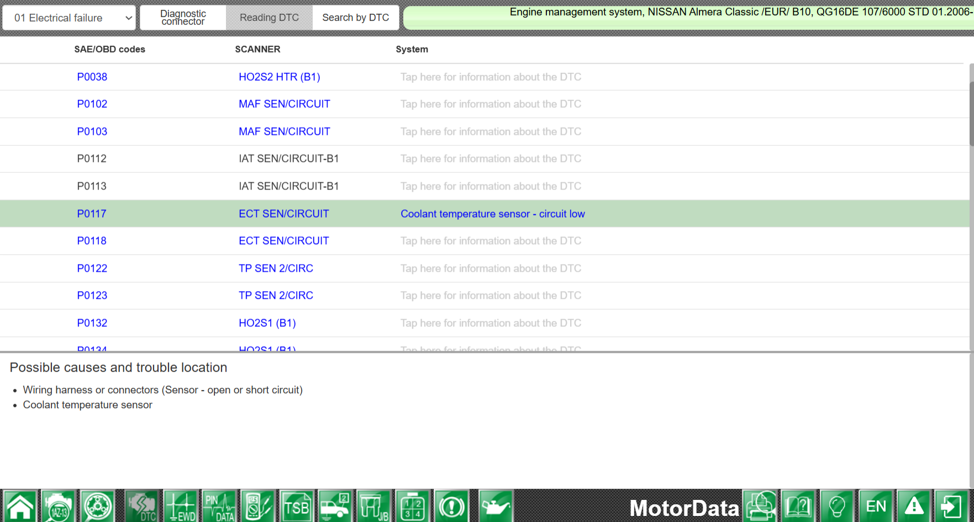Click IAT SEN/CIRCUIT-B1 in P0112 row
The height and width of the screenshot is (522, 974).
289,159
